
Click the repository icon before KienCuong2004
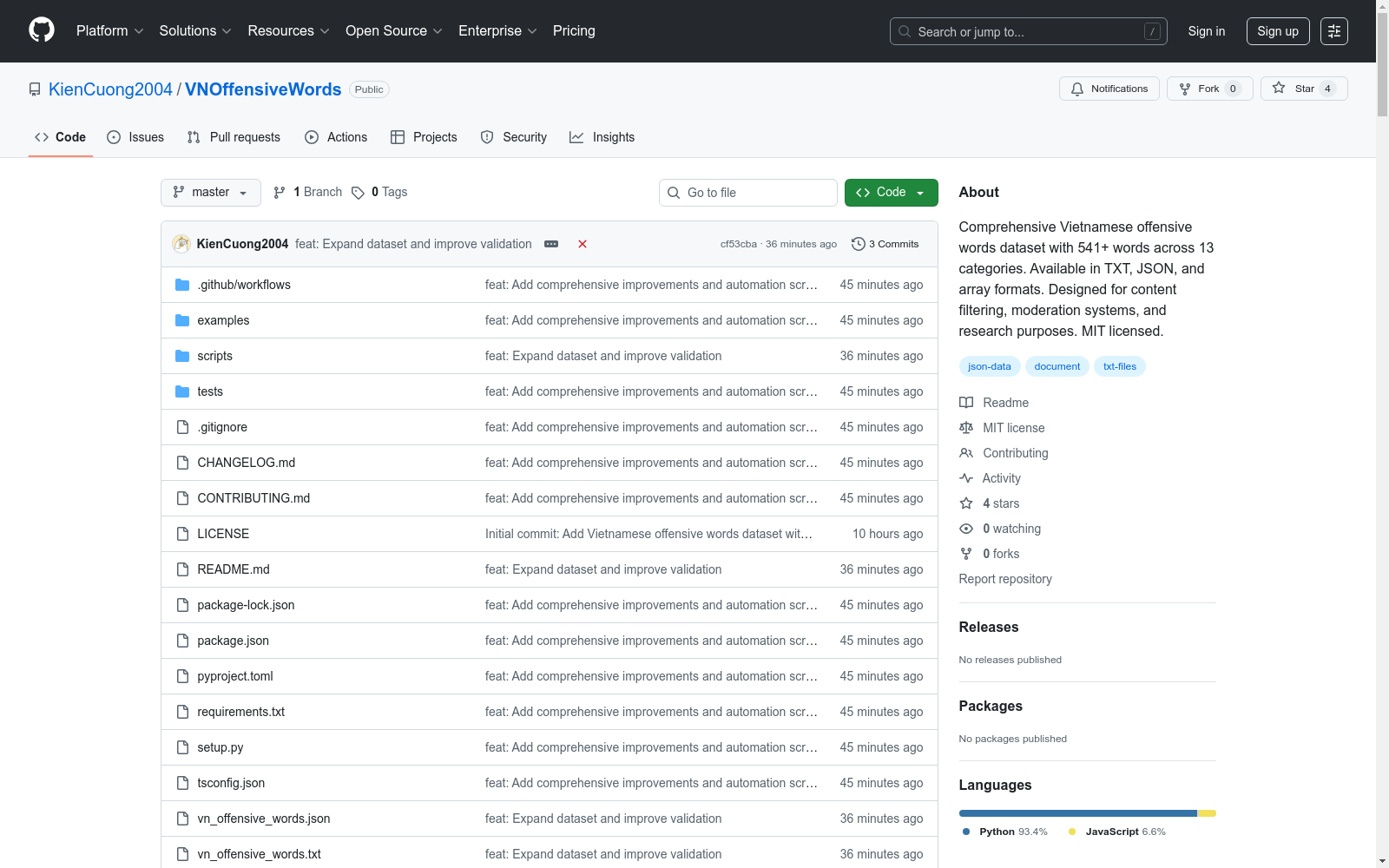click(35, 89)
